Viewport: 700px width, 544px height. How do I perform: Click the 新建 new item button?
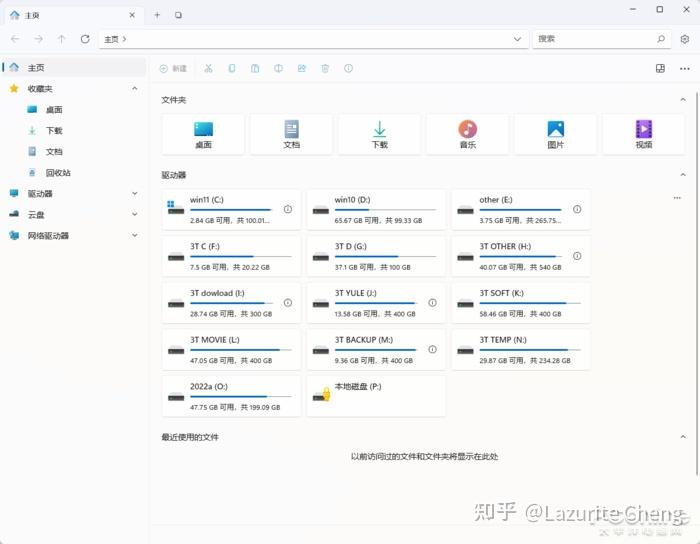(x=173, y=68)
